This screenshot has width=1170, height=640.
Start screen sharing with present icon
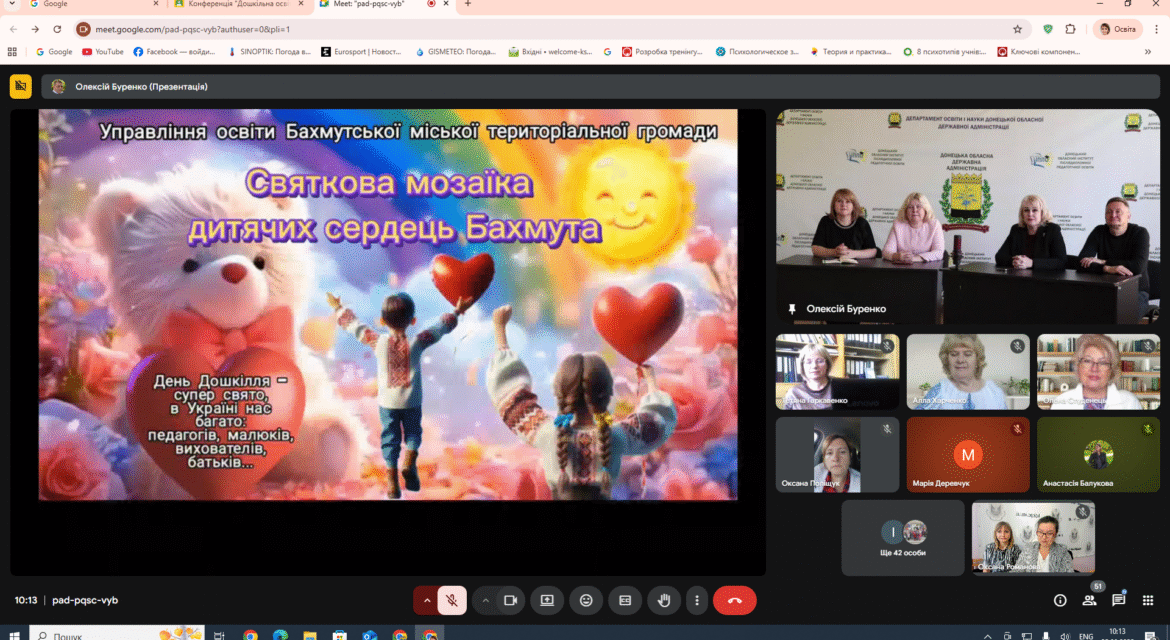[x=547, y=600]
